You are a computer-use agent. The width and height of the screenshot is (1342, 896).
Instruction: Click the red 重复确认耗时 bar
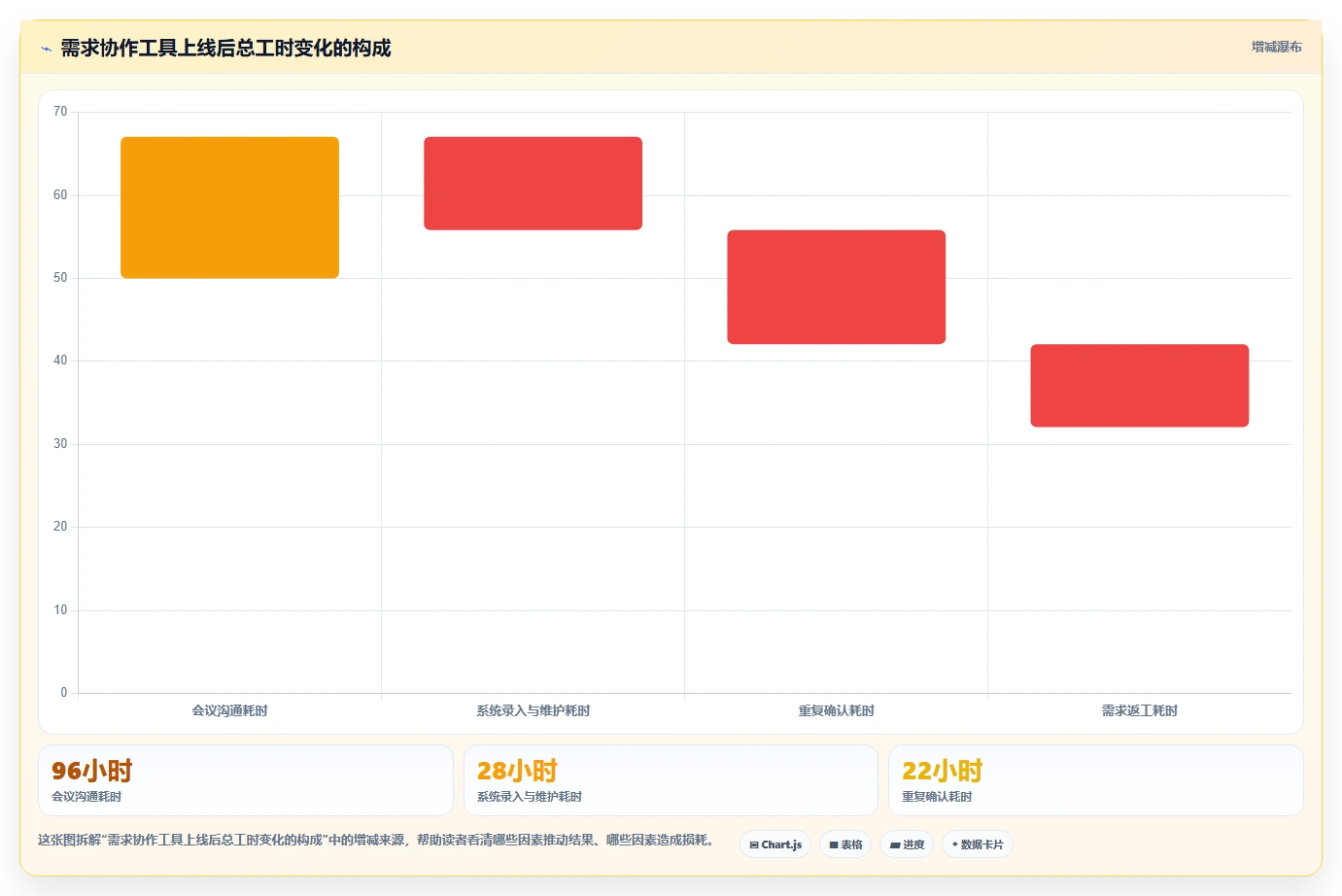click(836, 287)
